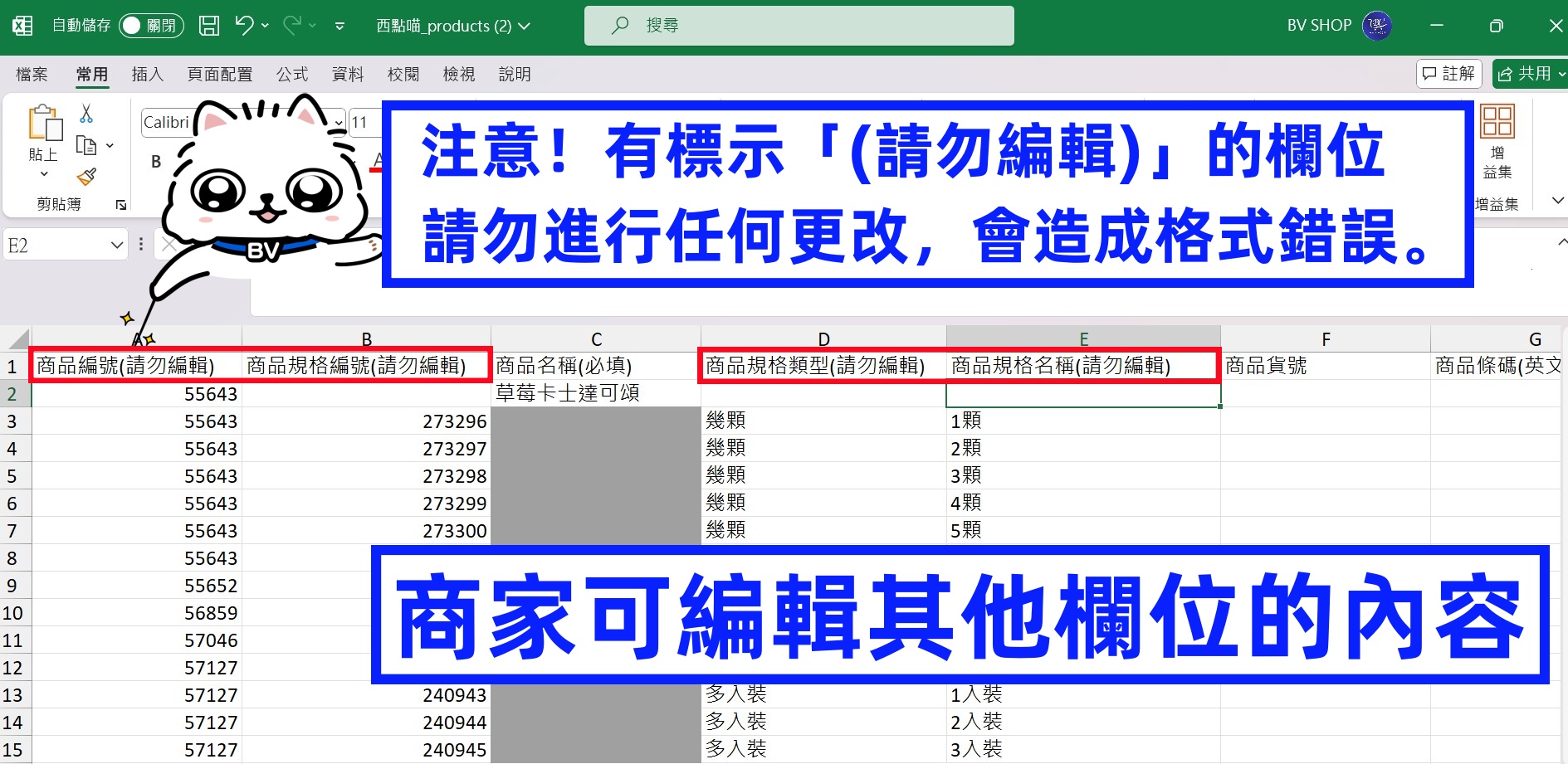
Task: Select cell 商品規格名稱(請勿編輯)
Action: (1083, 366)
